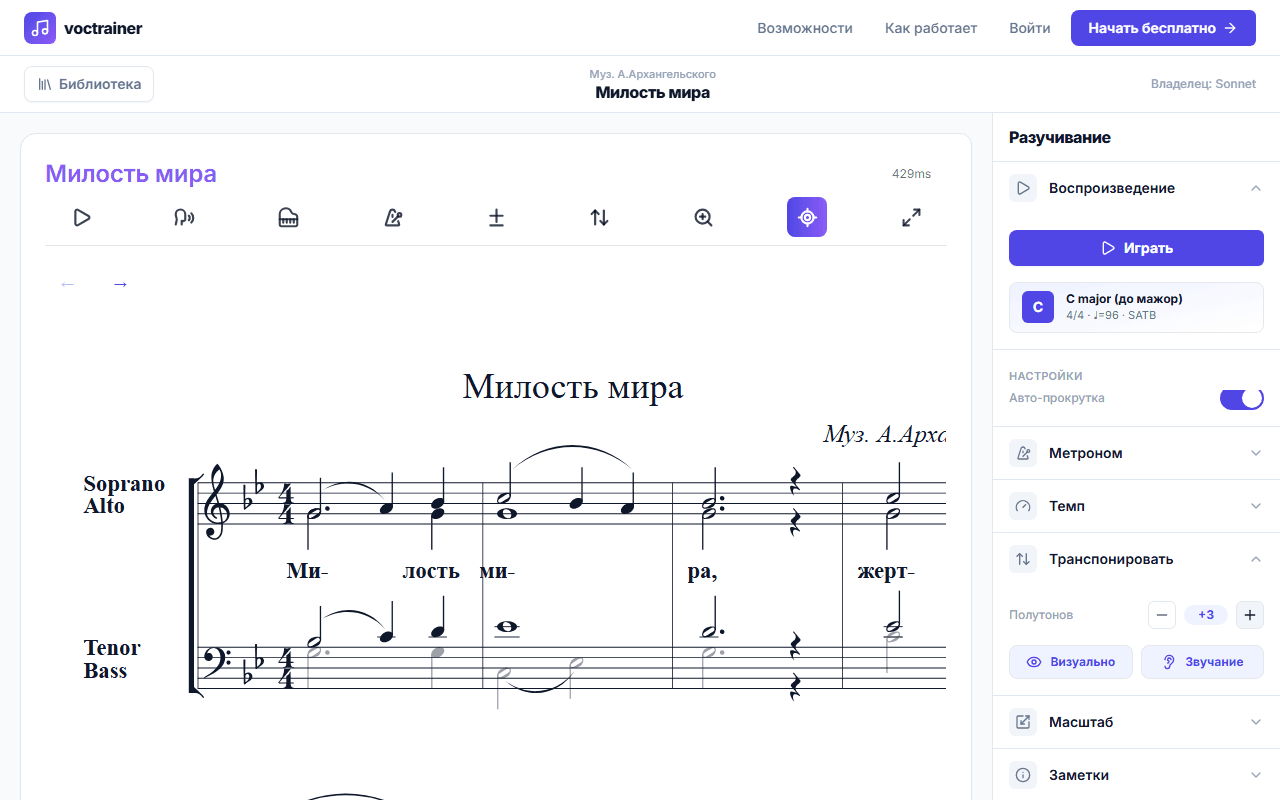The image size is (1280, 800).
Task: Open Как работает in the top navigation
Action: (x=931, y=28)
